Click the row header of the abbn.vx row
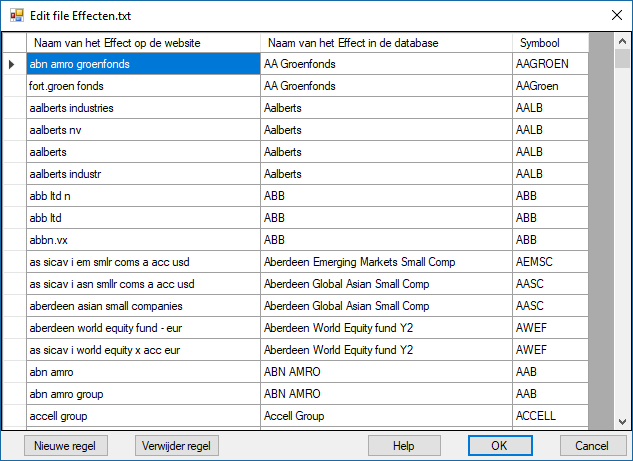This screenshot has height=461, width=633. point(14,240)
